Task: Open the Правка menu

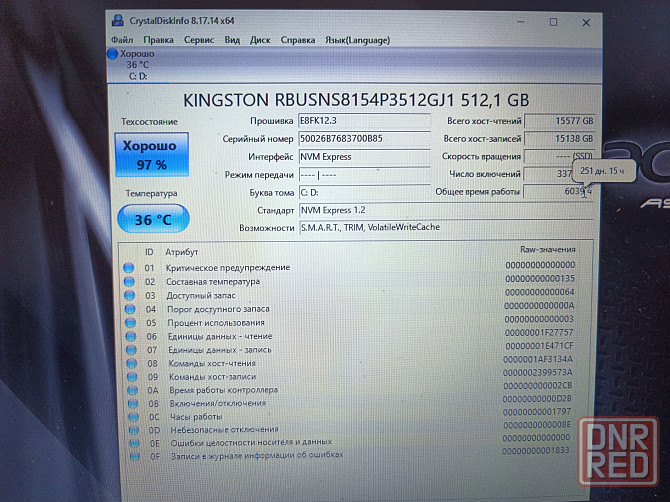Action: (x=158, y=40)
